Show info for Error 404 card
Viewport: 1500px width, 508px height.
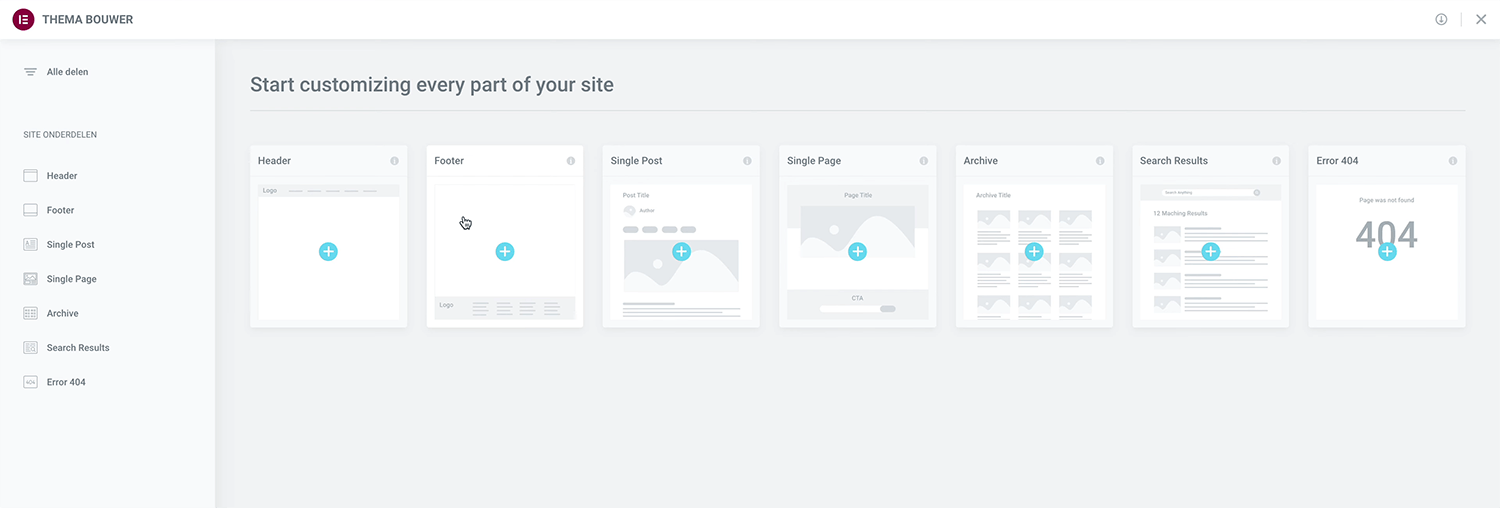(x=1453, y=161)
